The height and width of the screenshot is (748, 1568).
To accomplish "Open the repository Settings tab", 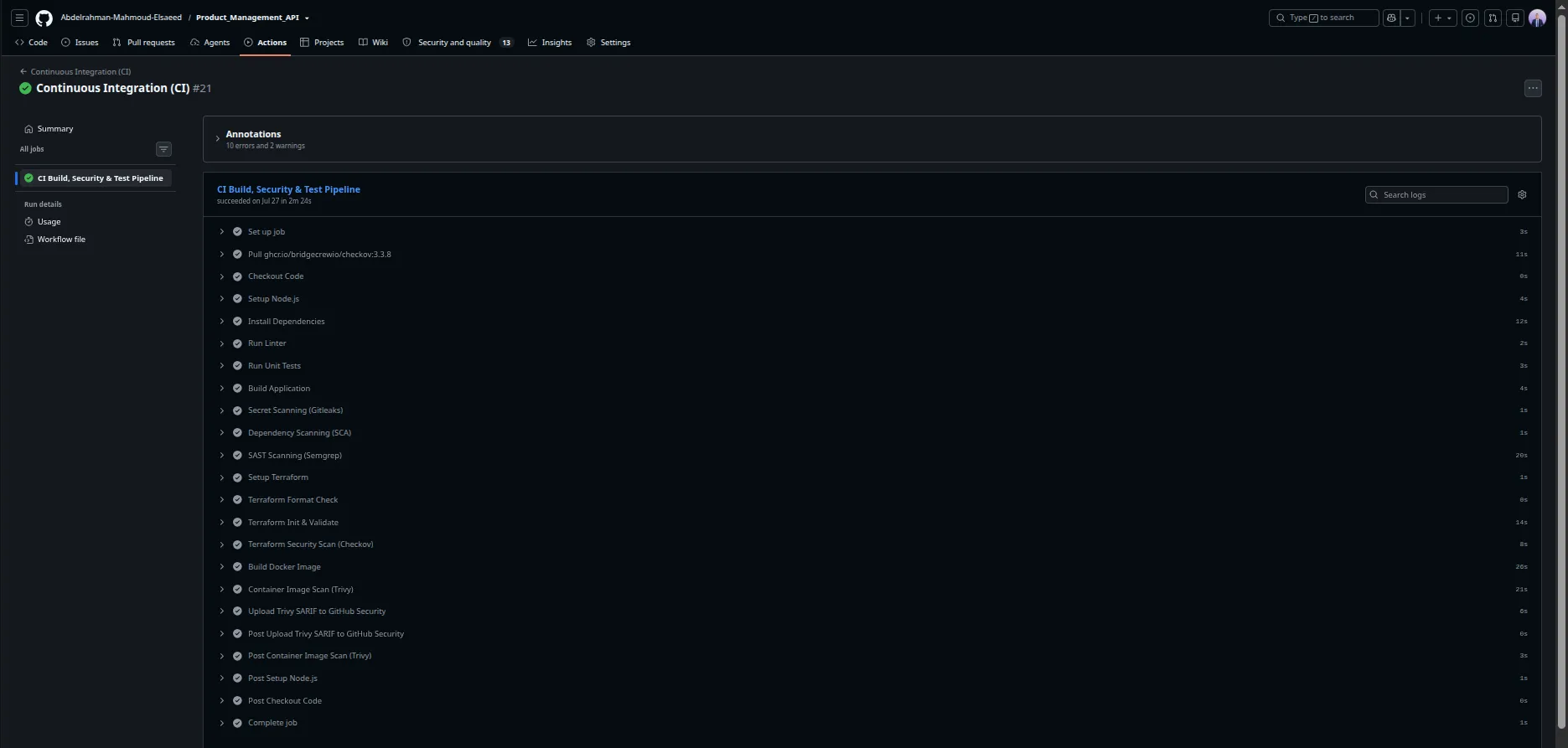I will tap(608, 43).
